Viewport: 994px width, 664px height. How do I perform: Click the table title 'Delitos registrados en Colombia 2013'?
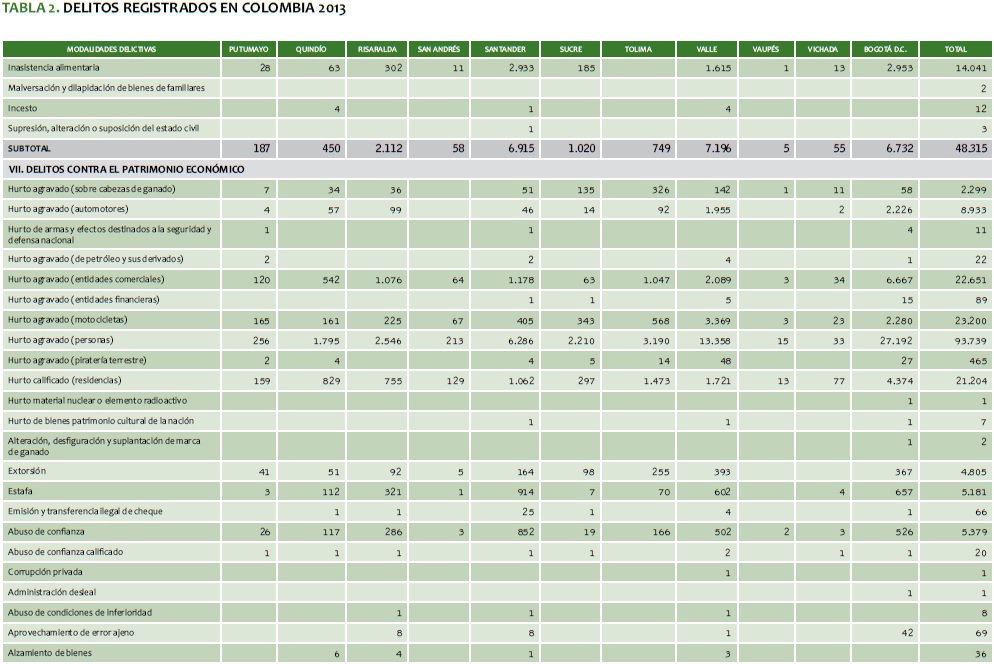[173, 9]
